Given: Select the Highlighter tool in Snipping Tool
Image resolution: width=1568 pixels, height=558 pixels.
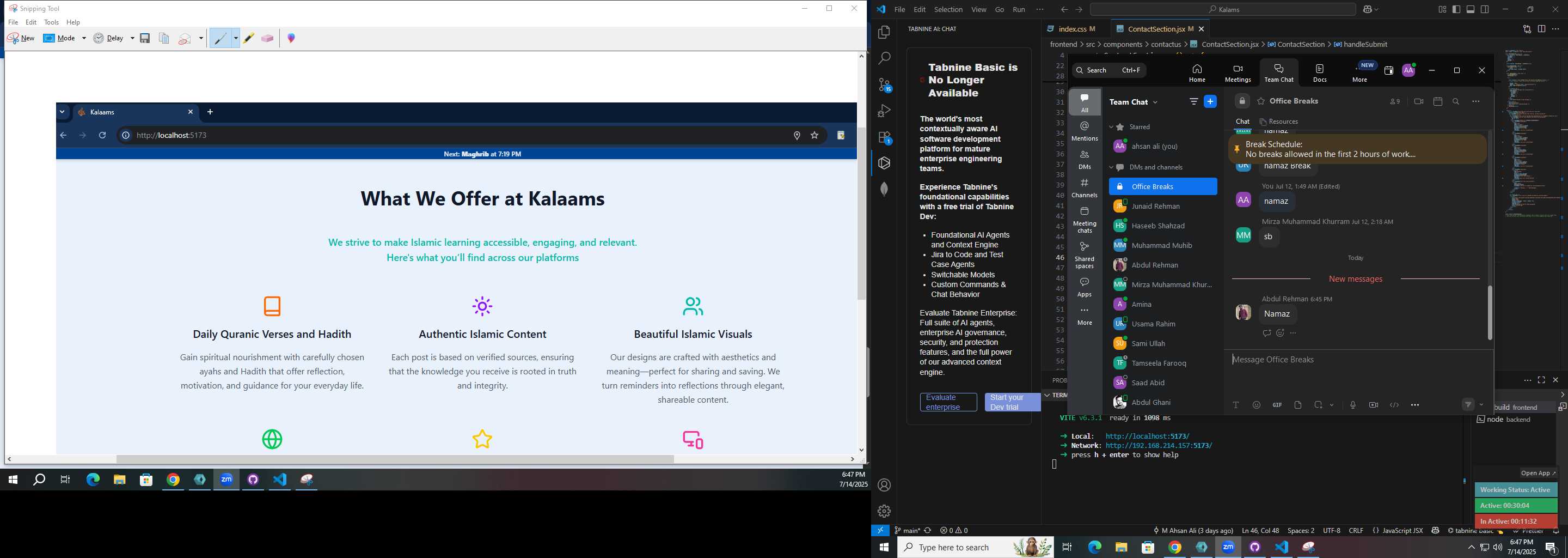Looking at the screenshot, I should point(249,38).
